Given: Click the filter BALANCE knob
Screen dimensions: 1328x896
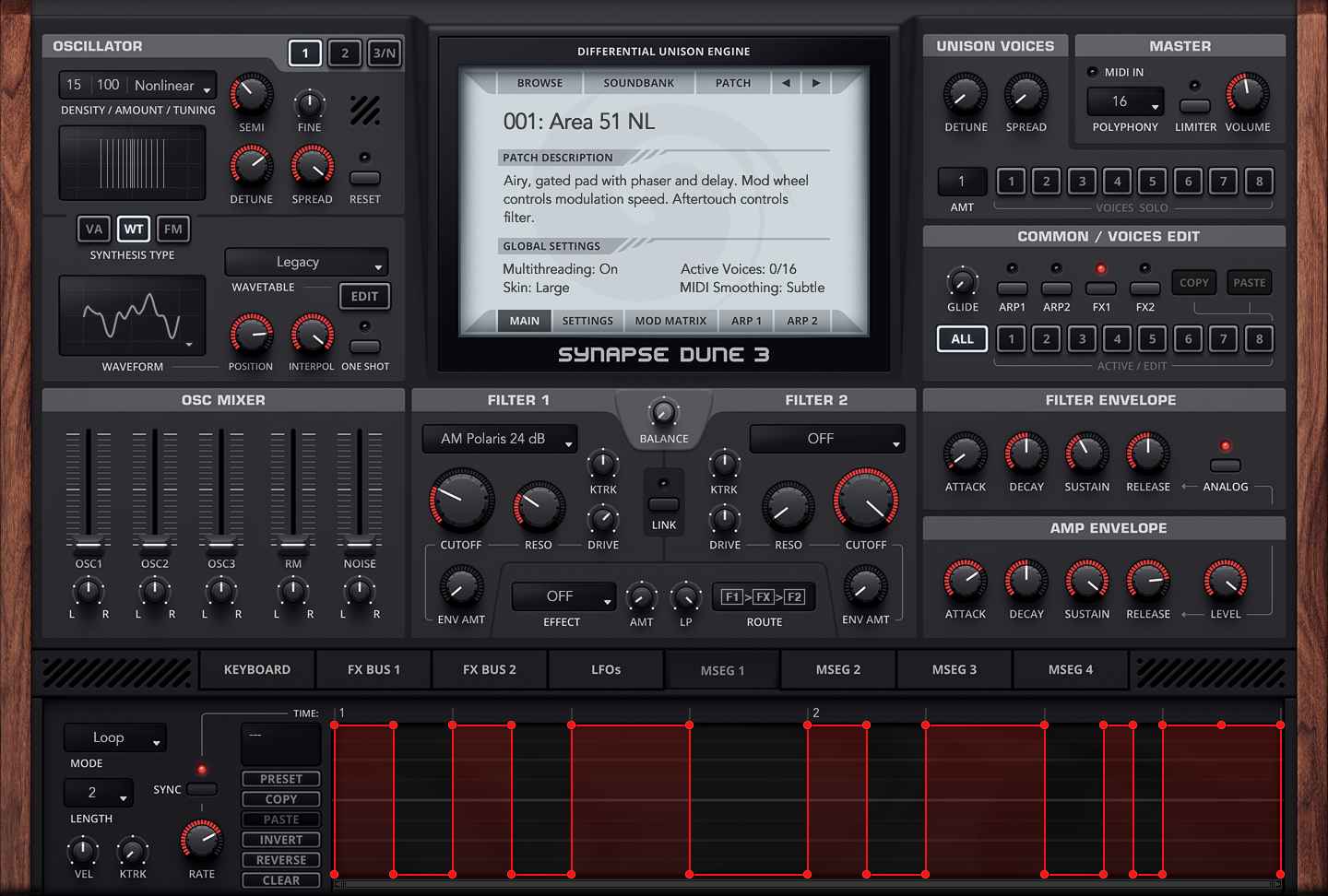Looking at the screenshot, I should (x=663, y=412).
